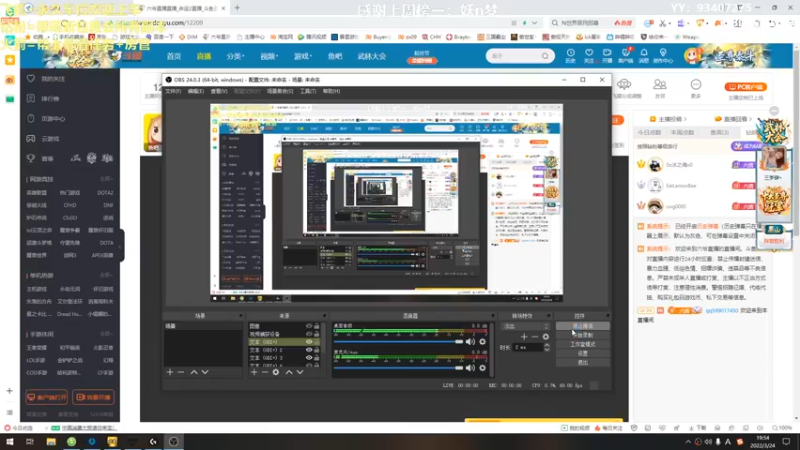Open the 编辑(E) menu in OBS
The width and height of the screenshot is (800, 450).
tap(195, 91)
